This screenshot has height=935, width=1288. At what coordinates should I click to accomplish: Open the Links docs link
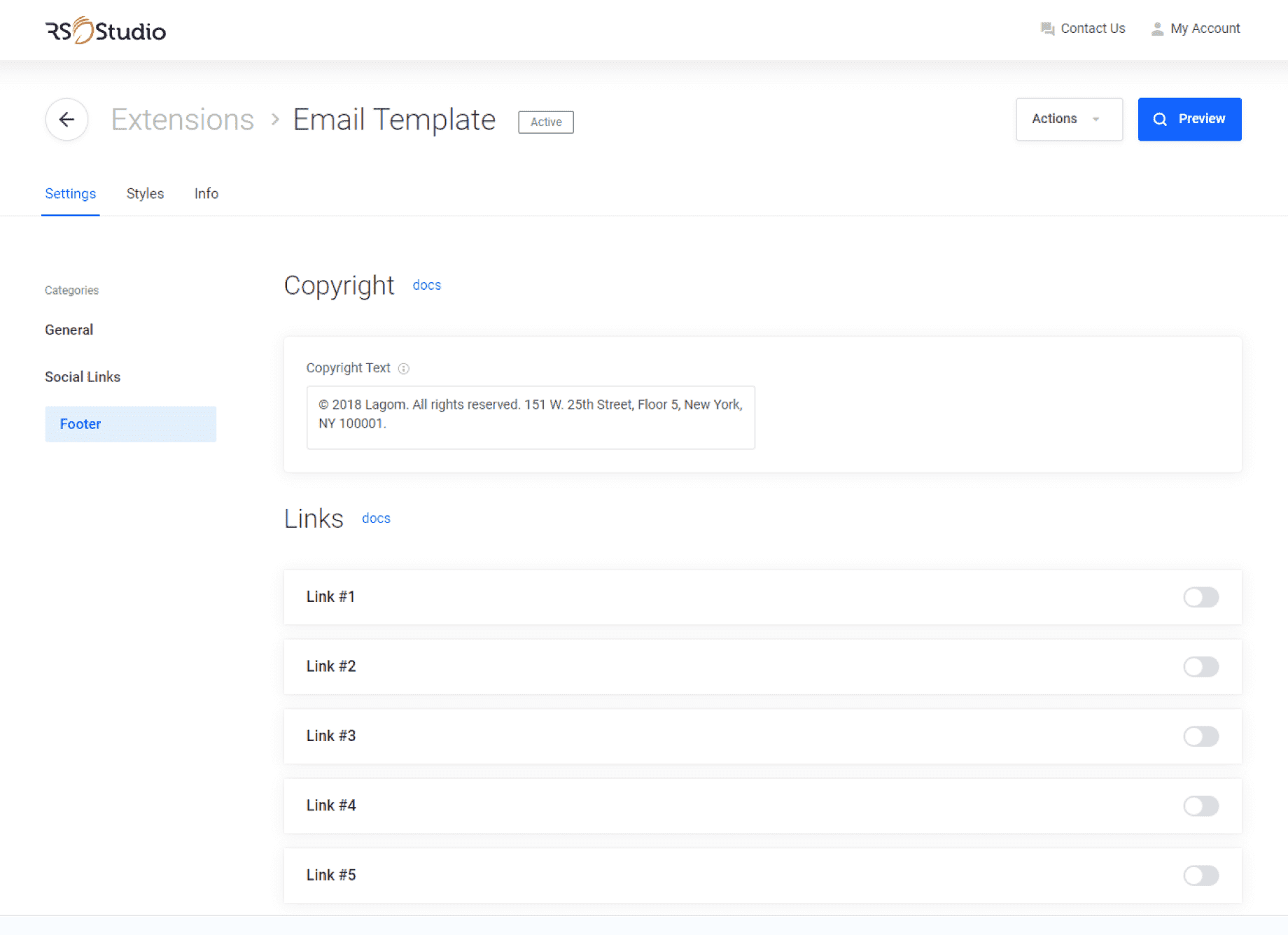[x=376, y=519]
